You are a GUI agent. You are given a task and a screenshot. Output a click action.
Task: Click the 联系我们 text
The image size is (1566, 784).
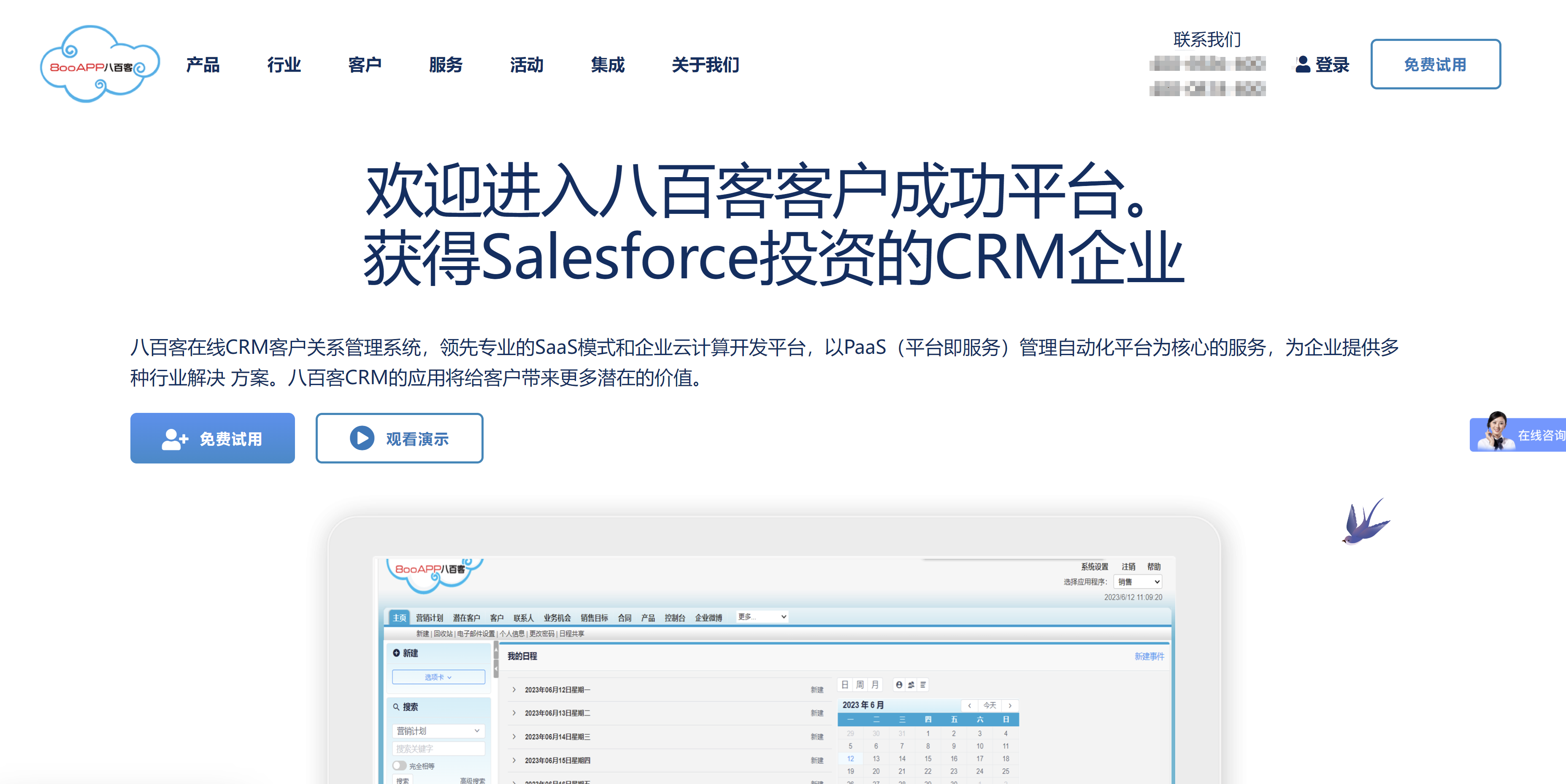pos(1207,40)
